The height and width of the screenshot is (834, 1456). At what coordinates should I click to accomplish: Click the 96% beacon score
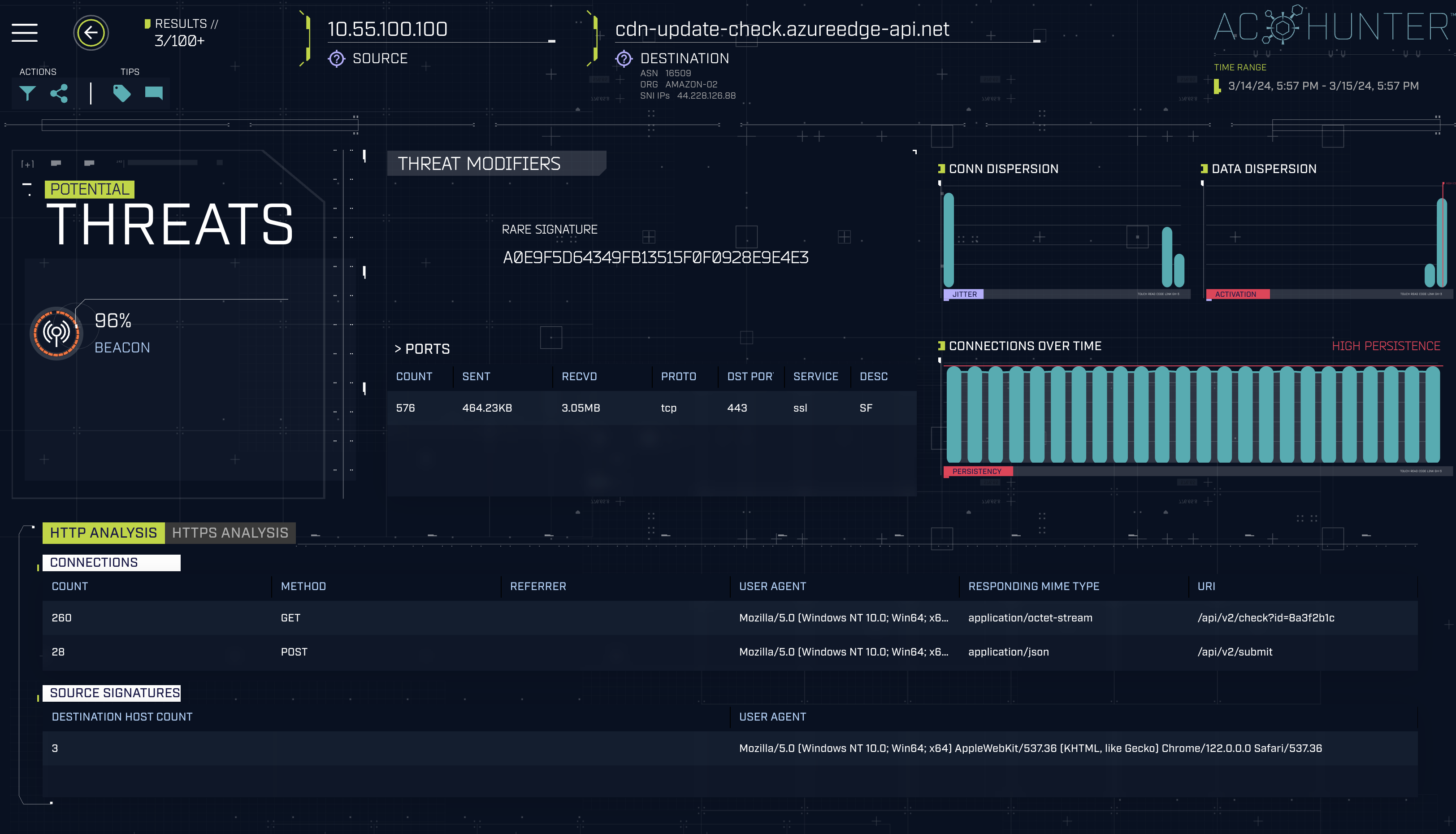coord(113,321)
